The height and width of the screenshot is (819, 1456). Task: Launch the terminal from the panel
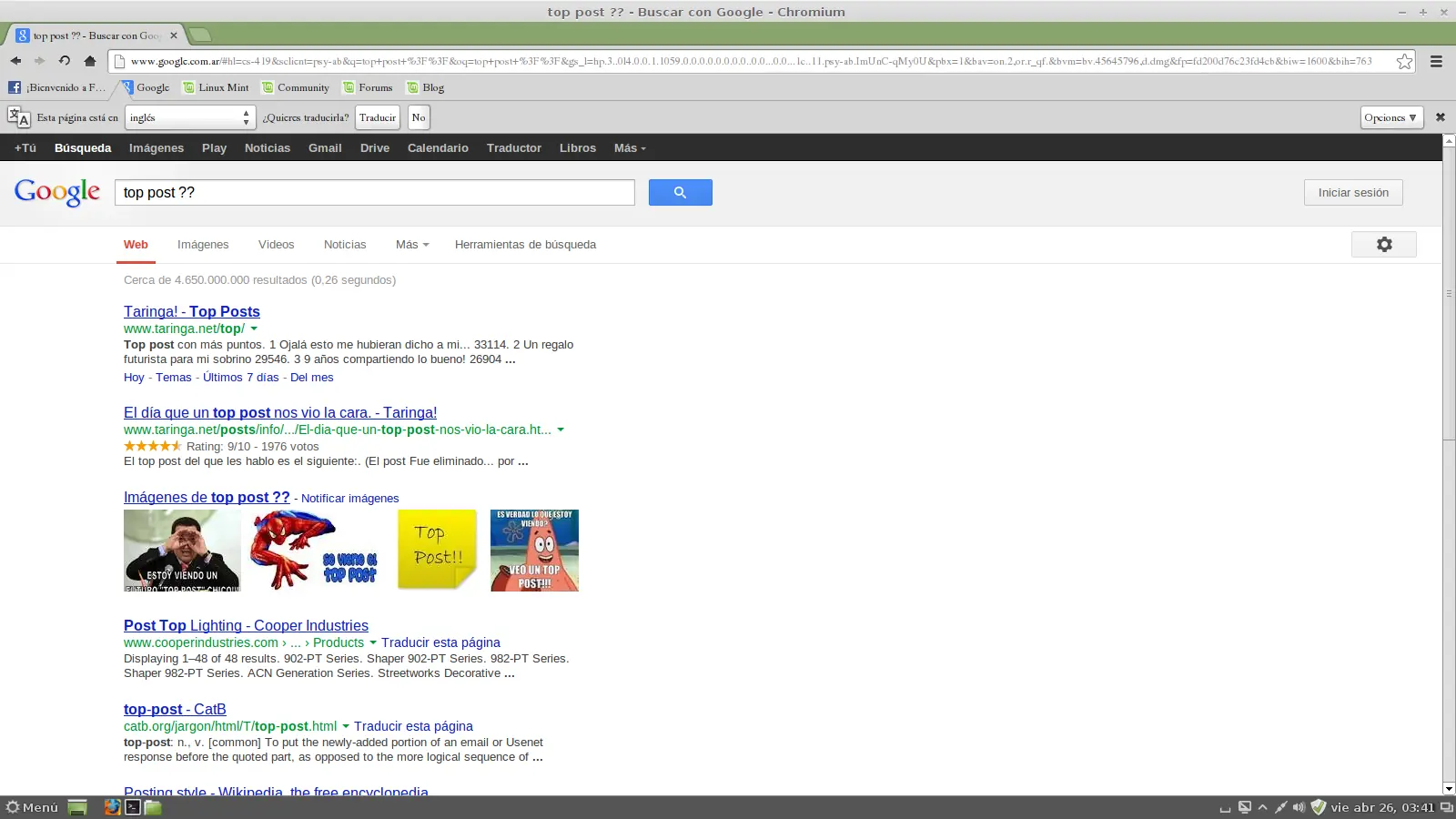pyautogui.click(x=133, y=807)
